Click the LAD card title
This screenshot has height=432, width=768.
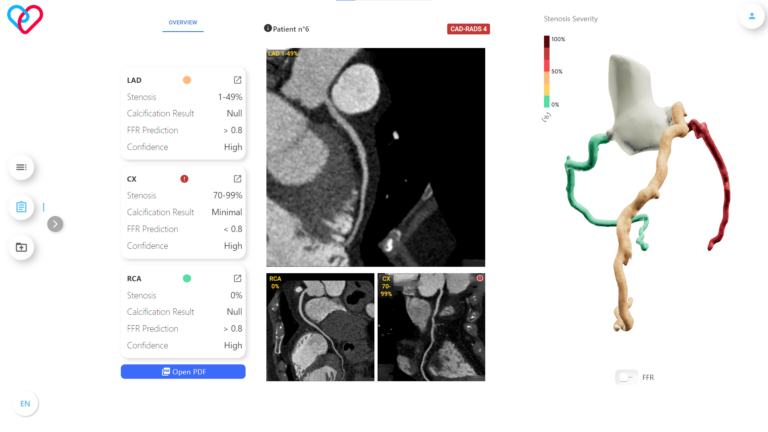pos(134,80)
